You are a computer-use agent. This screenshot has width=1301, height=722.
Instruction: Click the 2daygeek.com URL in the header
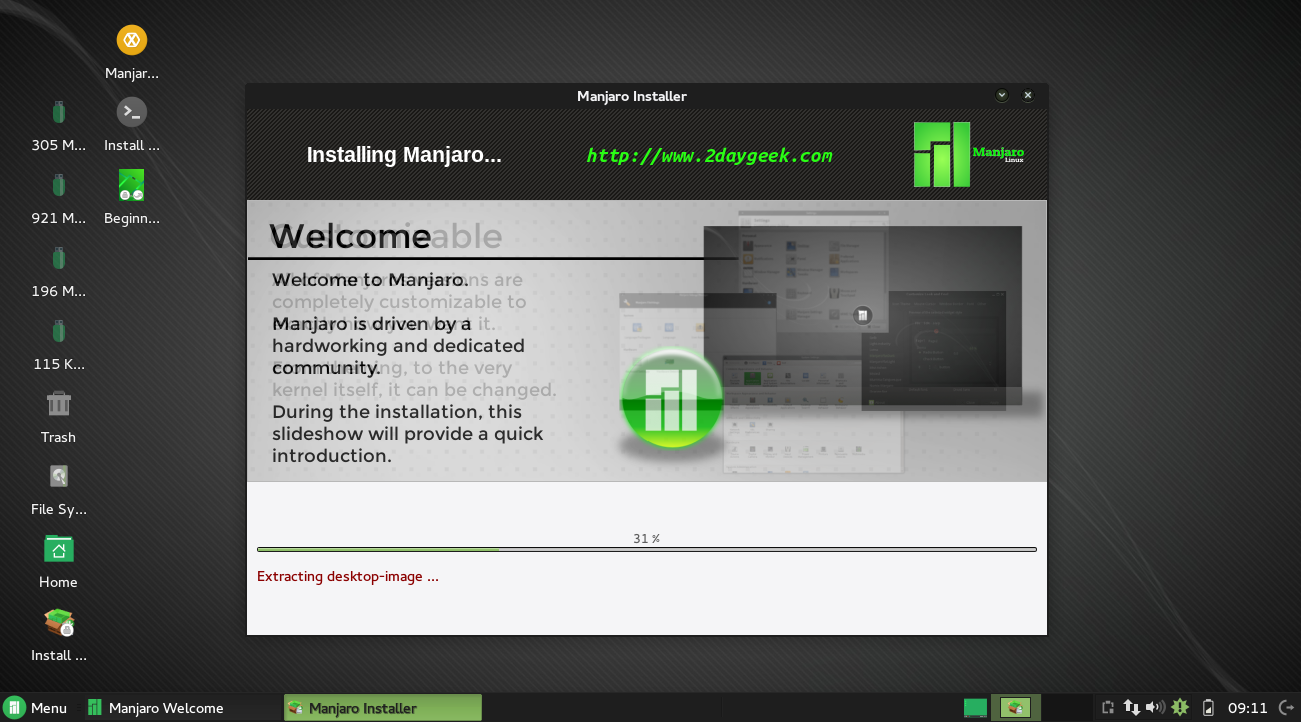coord(709,155)
